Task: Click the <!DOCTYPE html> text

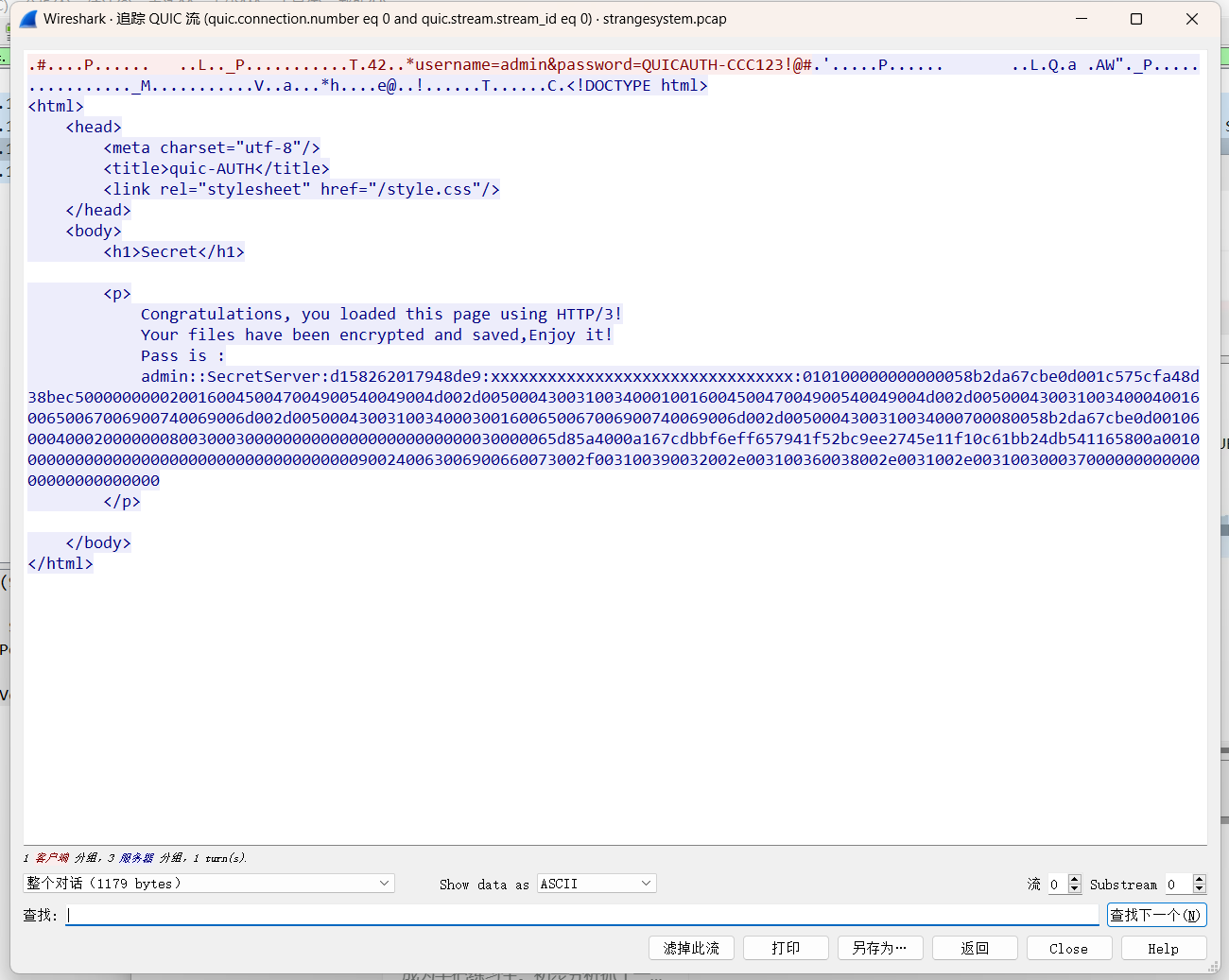Action: [636, 85]
